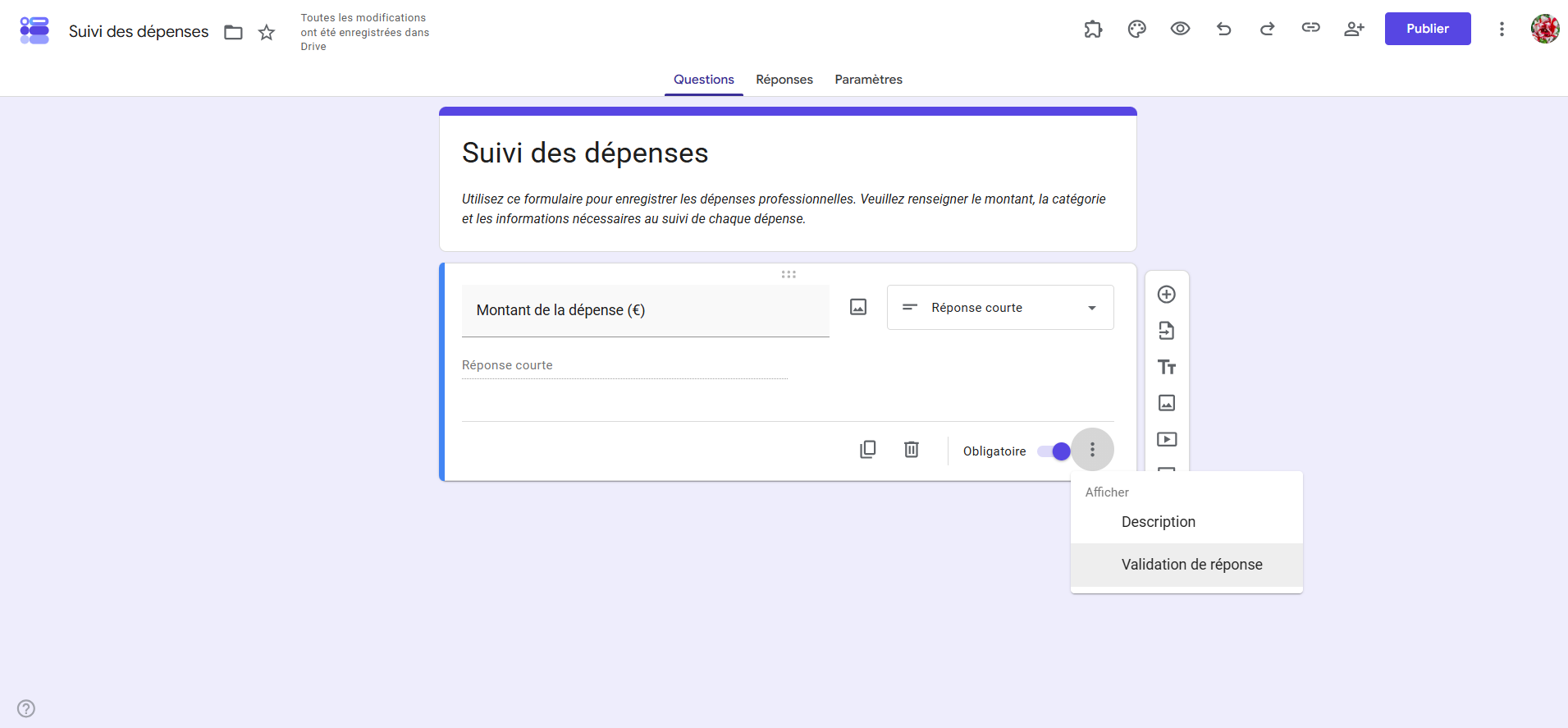This screenshot has height=728, width=1568.
Task: Open the form's more options menu
Action: click(1502, 29)
